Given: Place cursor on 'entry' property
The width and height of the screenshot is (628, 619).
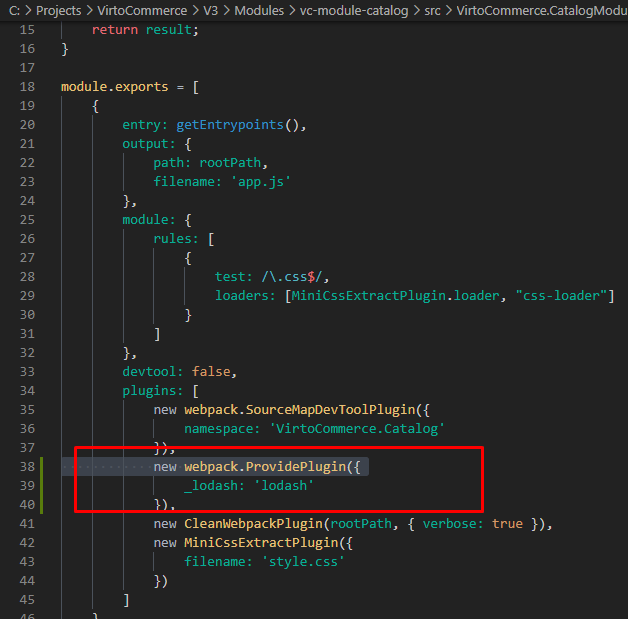Looking at the screenshot, I should coord(141,125).
